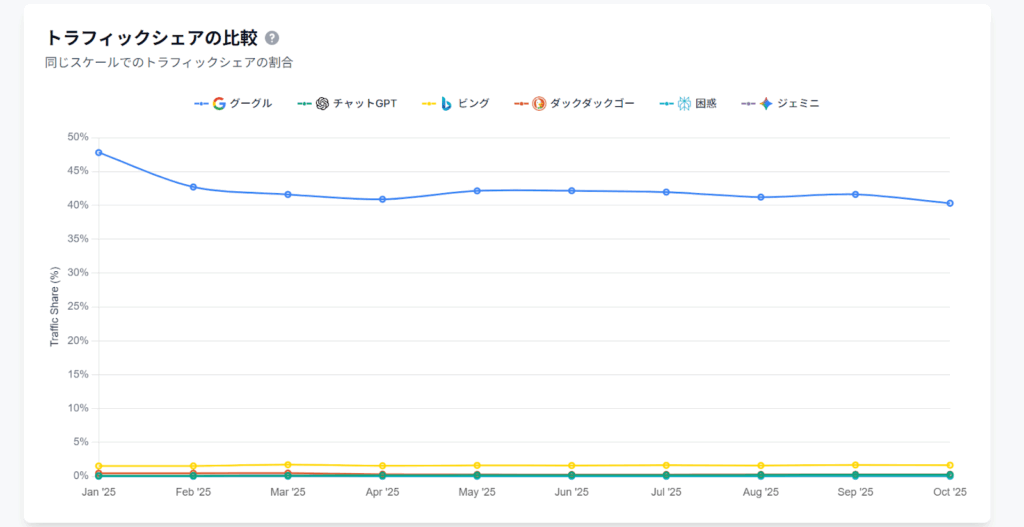Click the Bing logo in the legend

point(447,103)
